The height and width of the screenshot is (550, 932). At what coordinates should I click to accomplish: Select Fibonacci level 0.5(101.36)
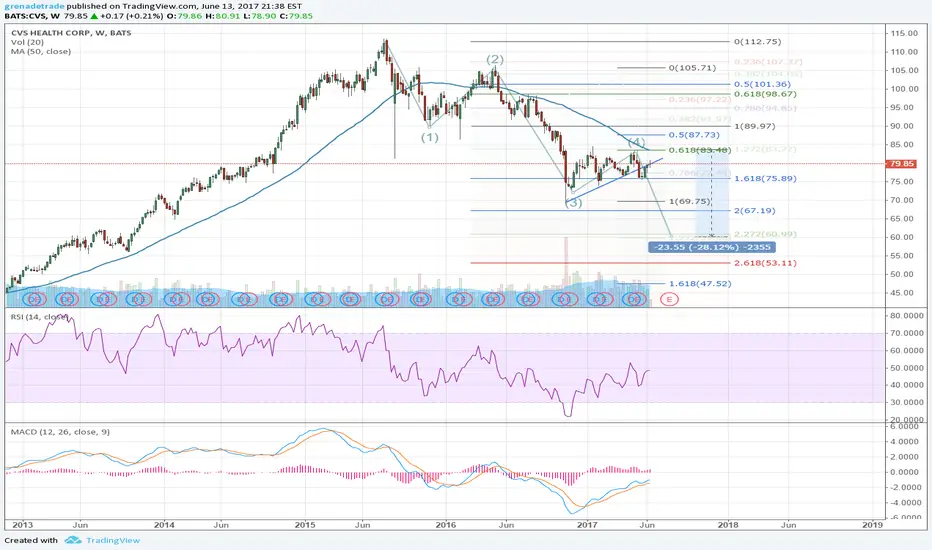click(x=763, y=84)
